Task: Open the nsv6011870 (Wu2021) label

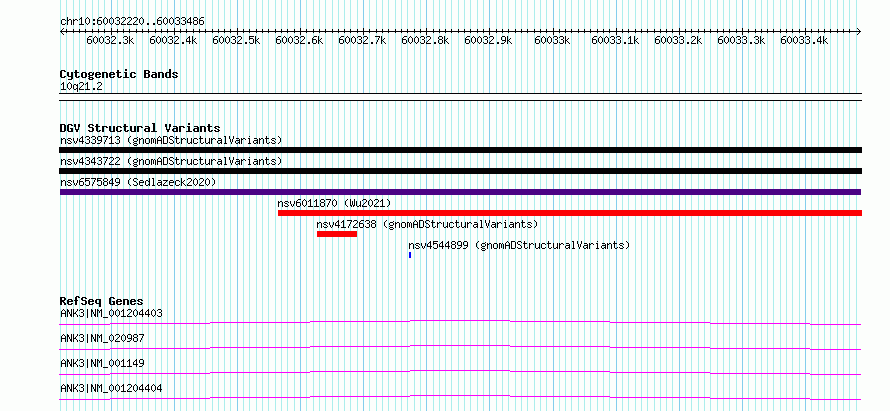Action: pos(334,203)
